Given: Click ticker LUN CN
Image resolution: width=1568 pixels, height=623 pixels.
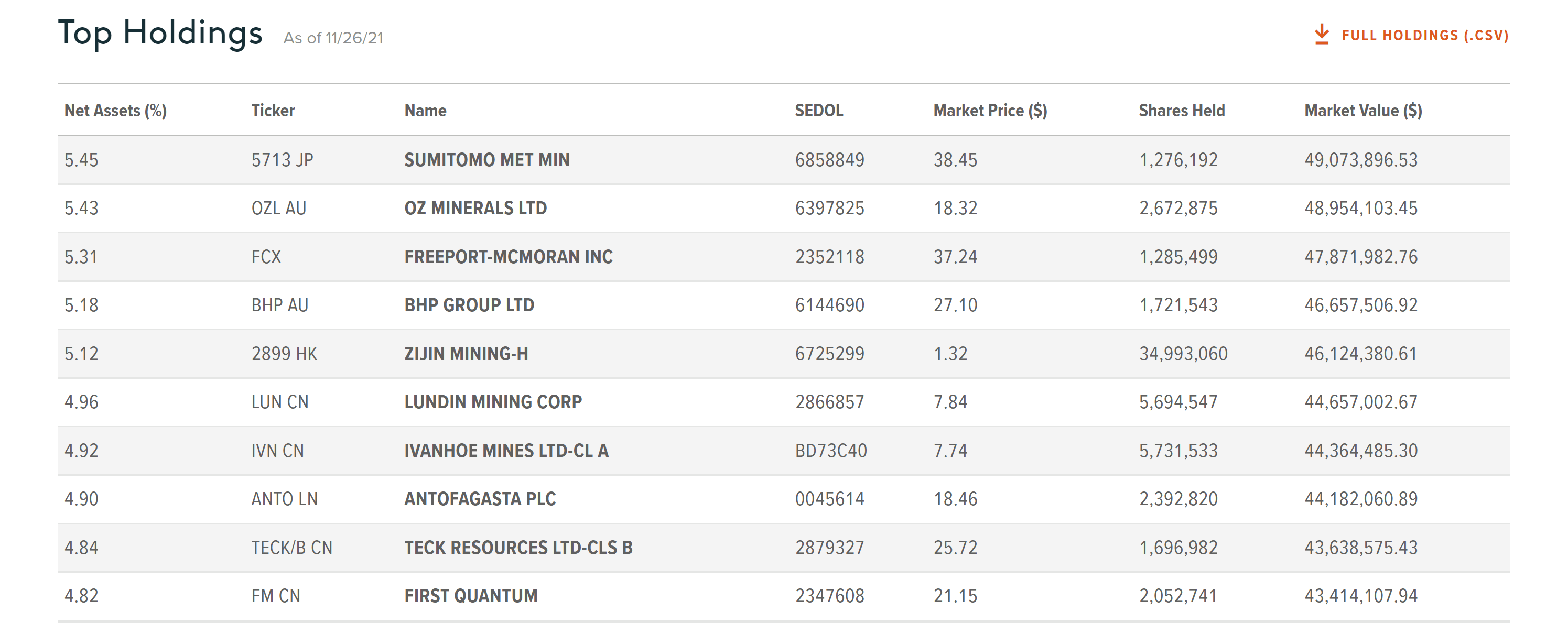Looking at the screenshot, I should 279,401.
